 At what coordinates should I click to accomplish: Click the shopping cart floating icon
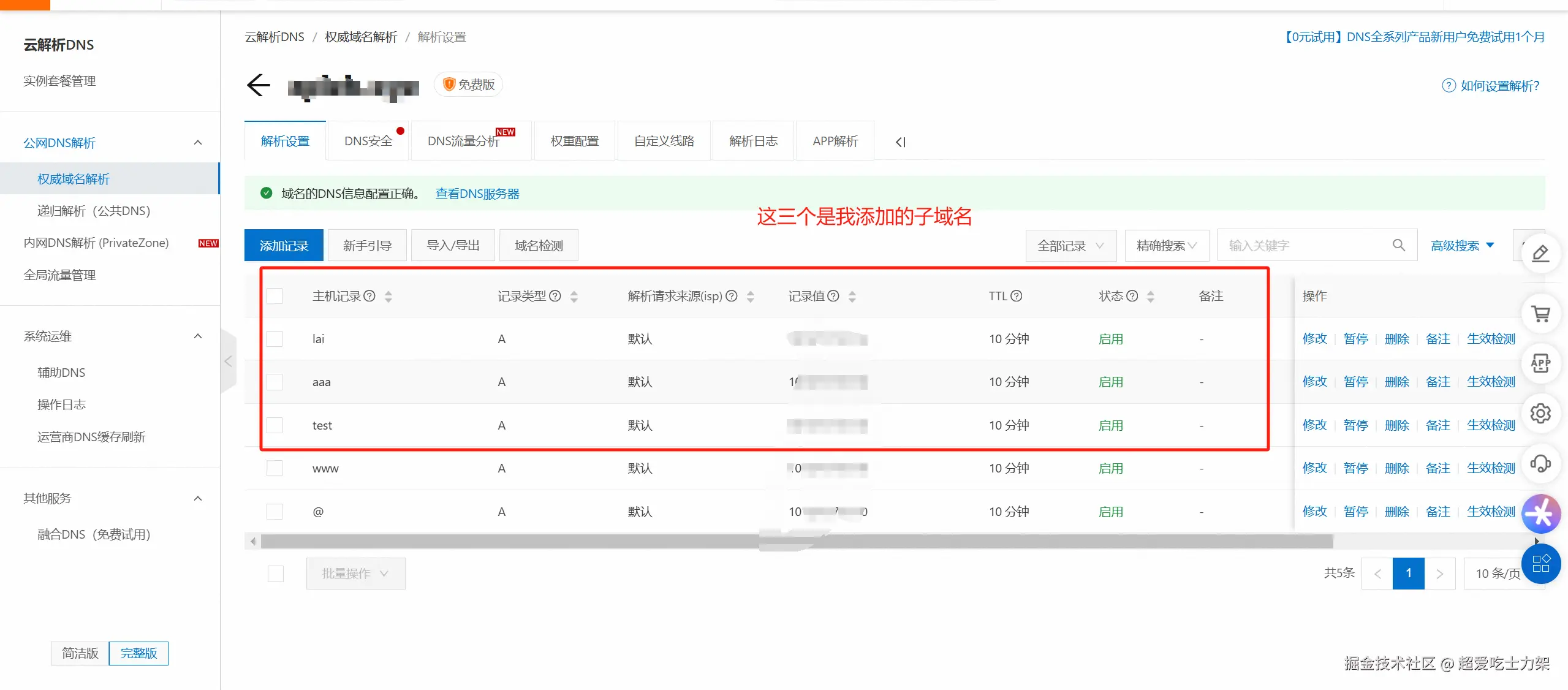1540,314
